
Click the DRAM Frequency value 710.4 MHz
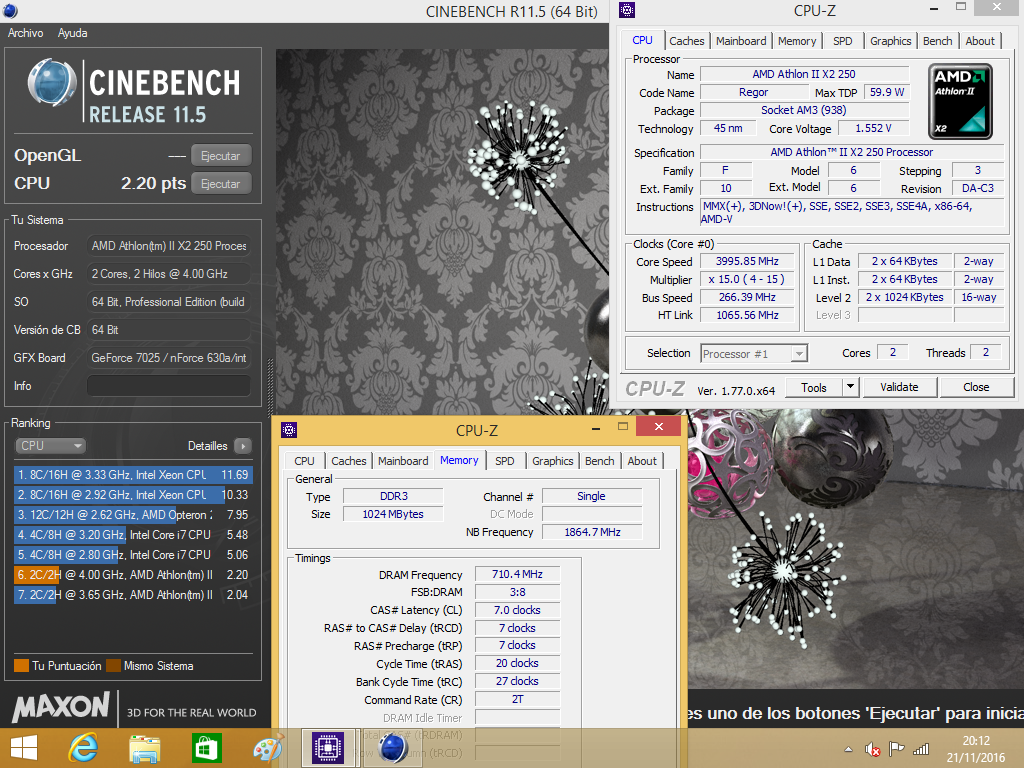[x=517, y=574]
